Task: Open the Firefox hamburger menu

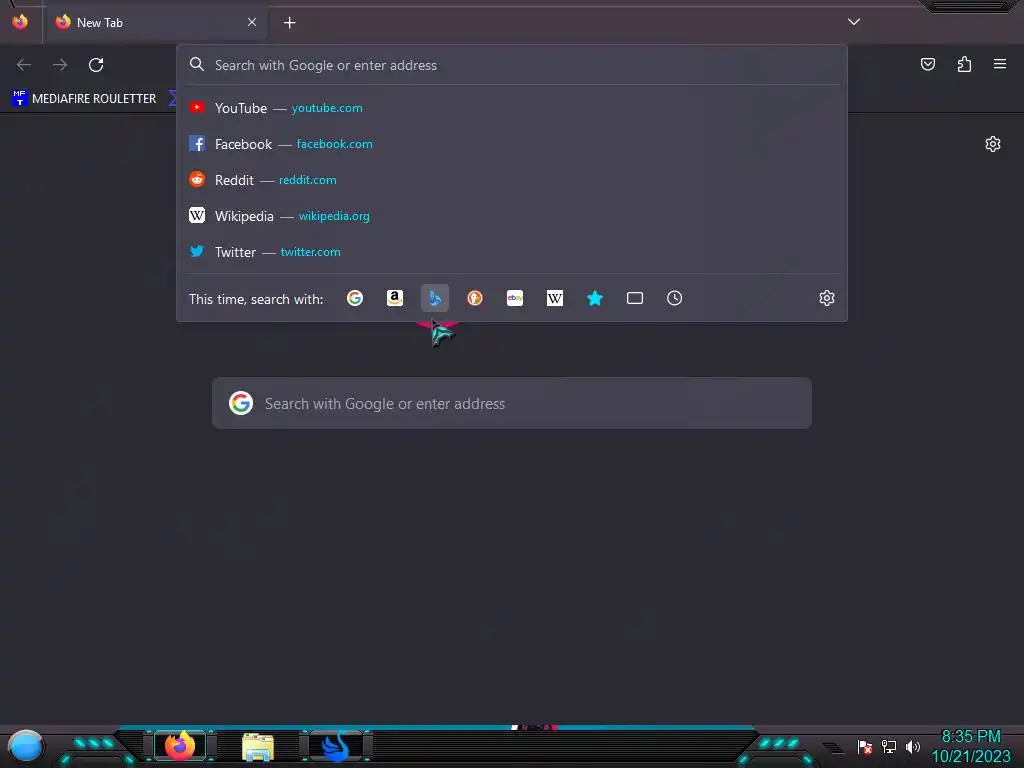Action: (1000, 64)
